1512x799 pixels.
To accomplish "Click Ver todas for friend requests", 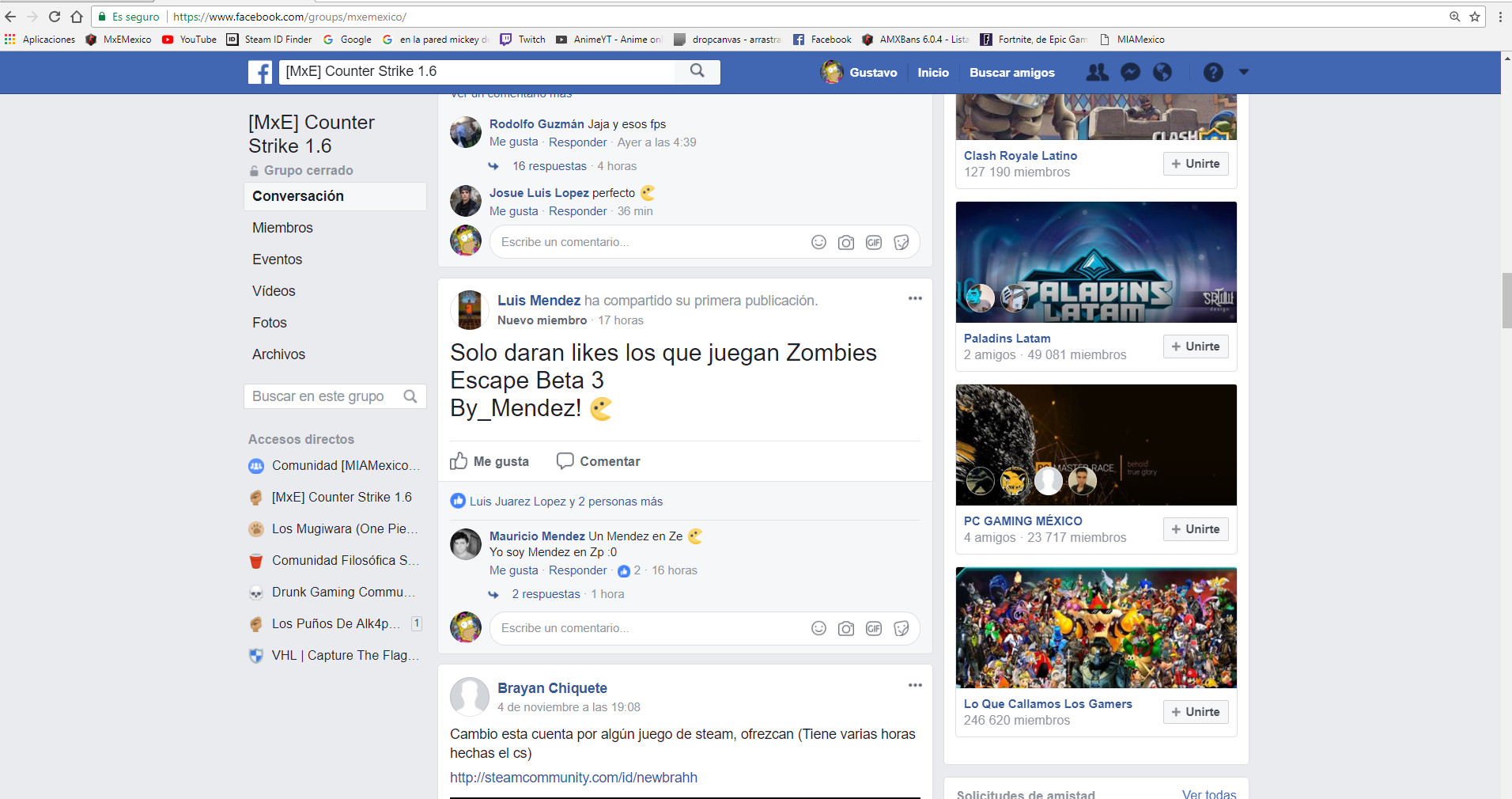I will (x=1209, y=793).
